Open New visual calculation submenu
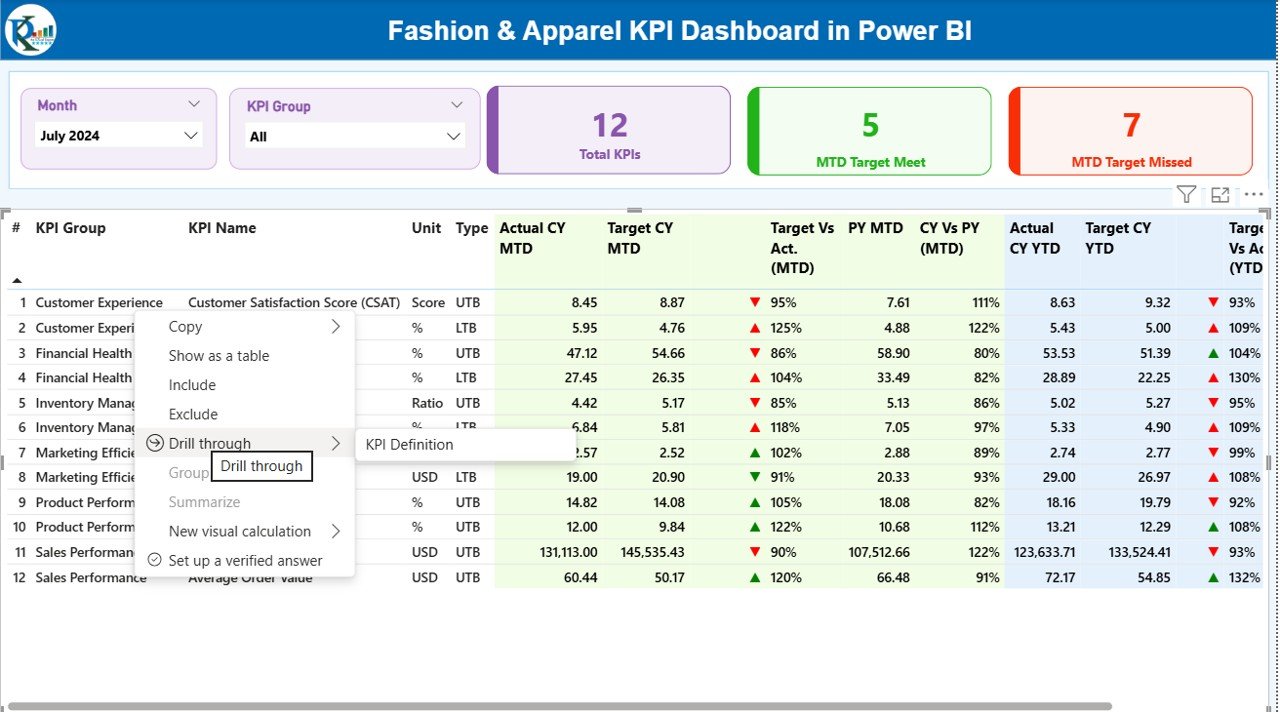1280x712 pixels. (336, 531)
